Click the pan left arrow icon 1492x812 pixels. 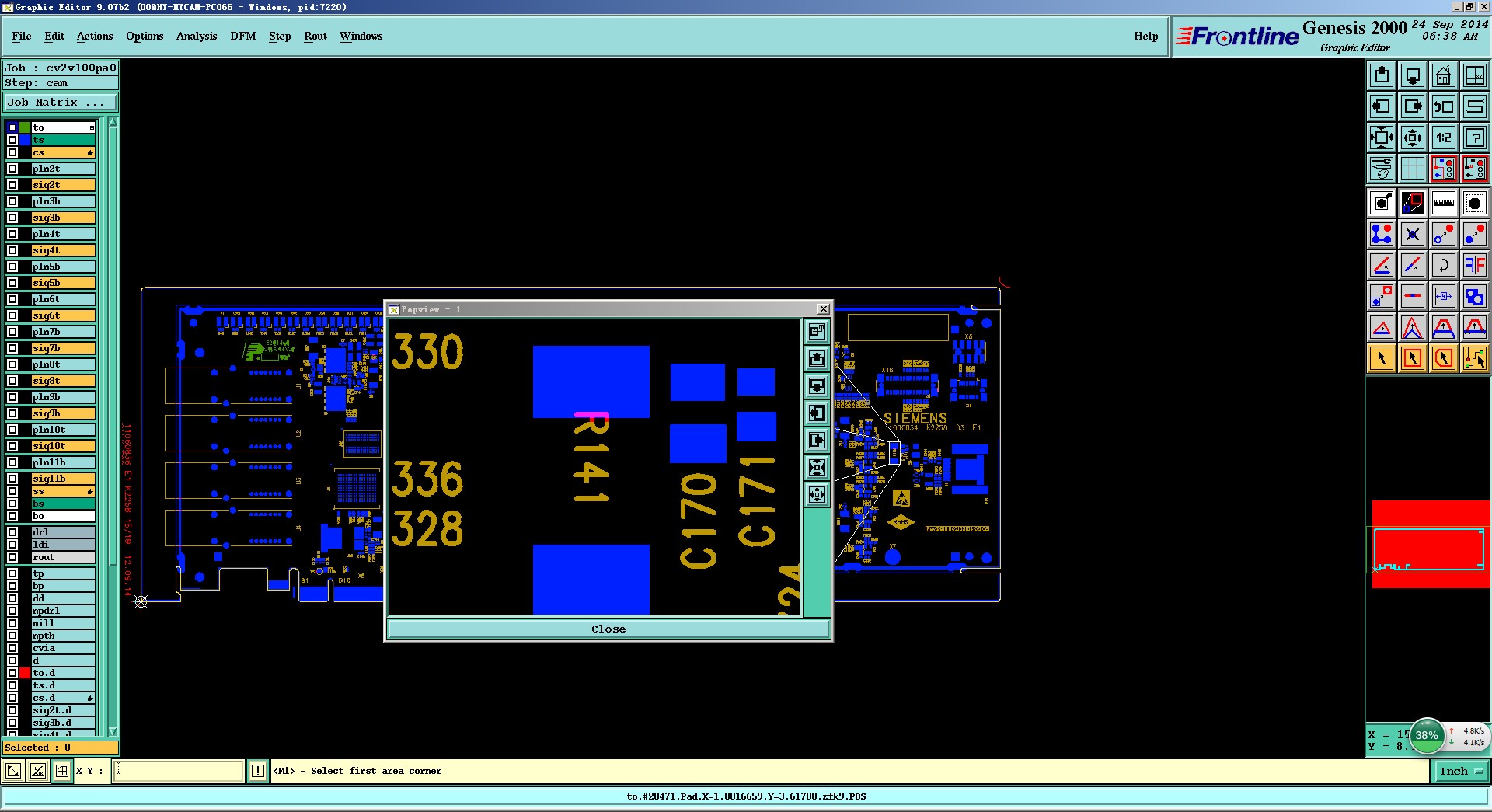click(1382, 106)
